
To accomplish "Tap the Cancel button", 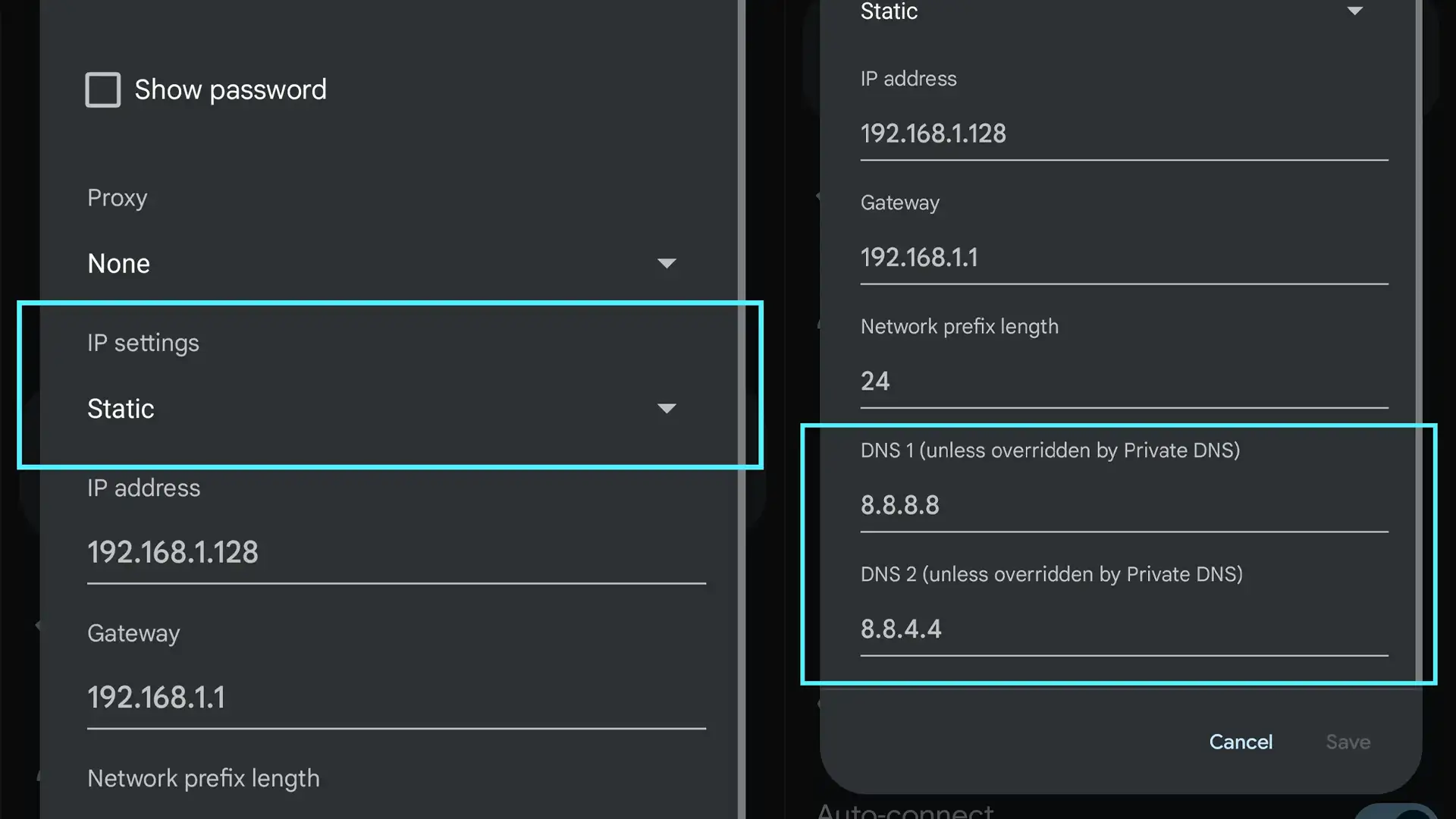I will [1241, 742].
